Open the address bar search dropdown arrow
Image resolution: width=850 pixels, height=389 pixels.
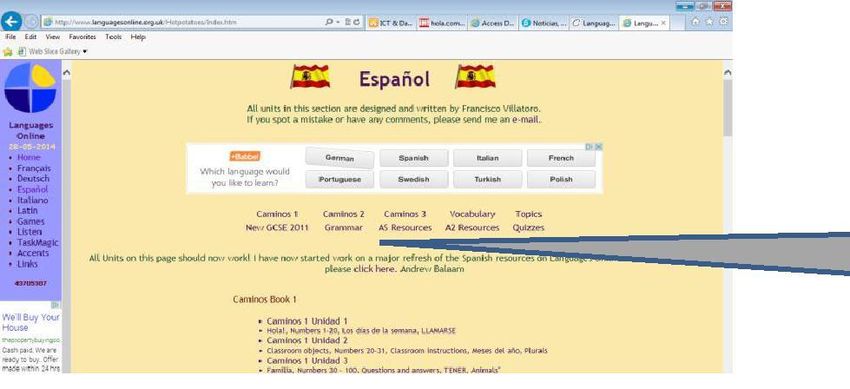[x=338, y=22]
